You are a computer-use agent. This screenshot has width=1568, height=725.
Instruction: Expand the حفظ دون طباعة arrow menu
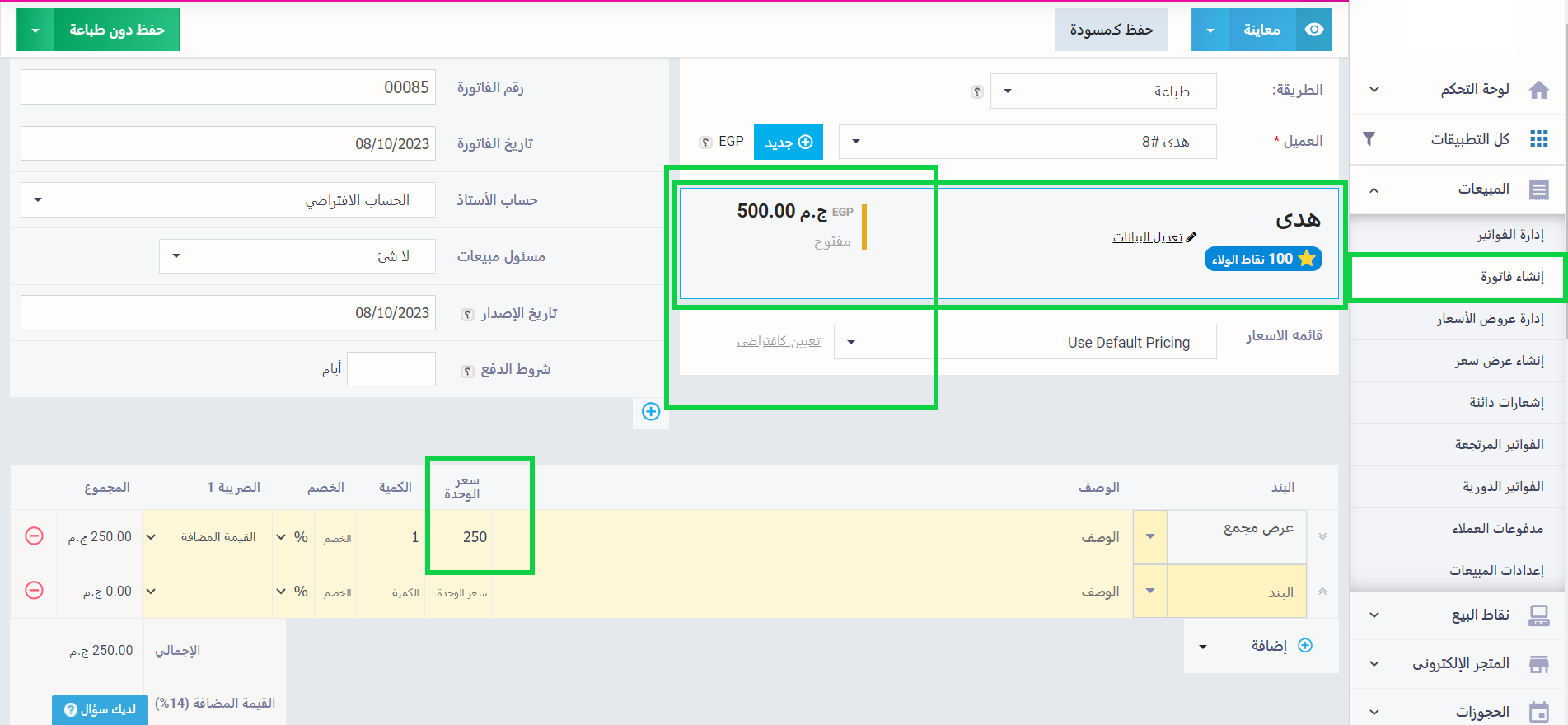35,30
